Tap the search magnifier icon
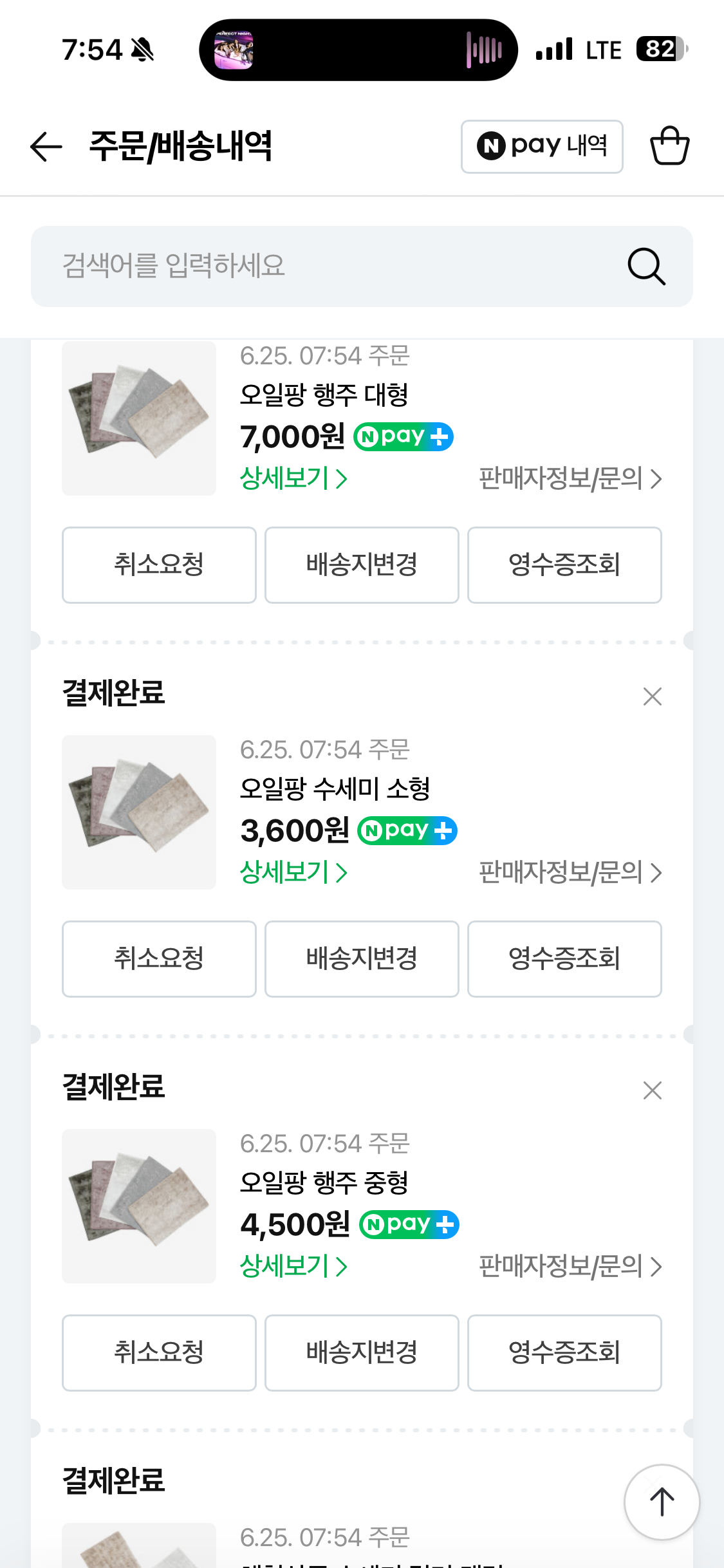724x1568 pixels. (646, 266)
